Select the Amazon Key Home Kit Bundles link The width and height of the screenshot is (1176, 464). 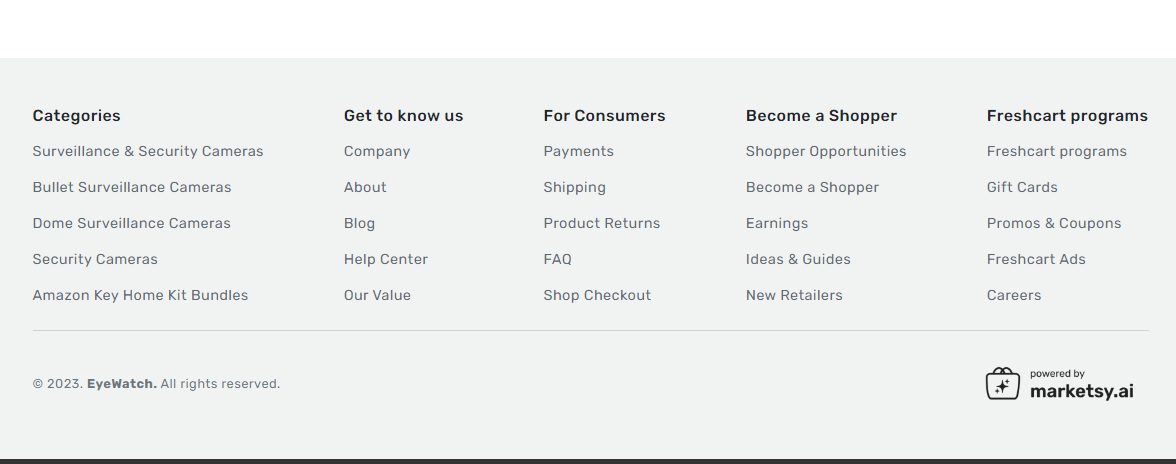pyautogui.click(x=140, y=295)
